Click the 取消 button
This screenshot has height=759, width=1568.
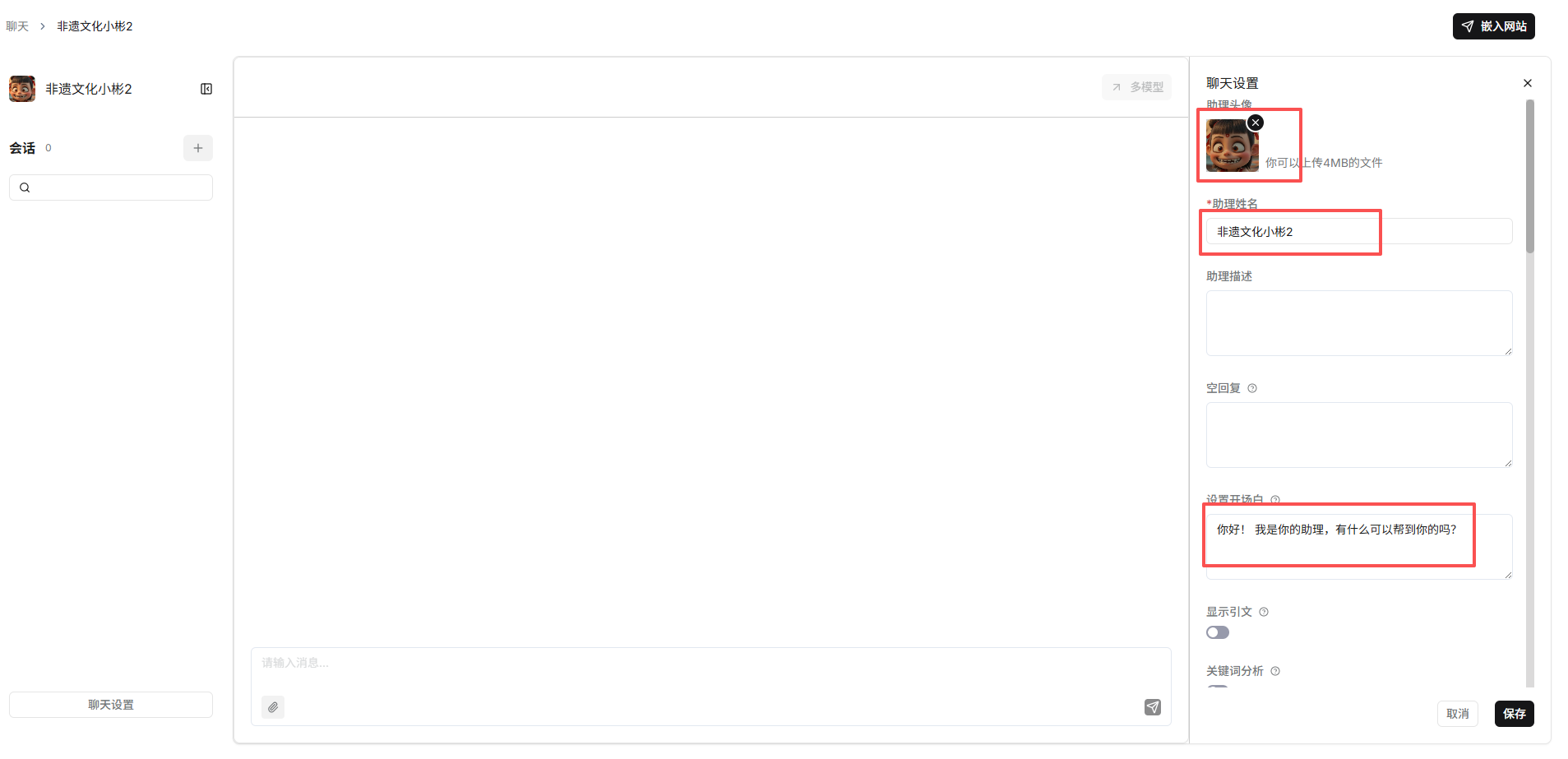(1458, 714)
